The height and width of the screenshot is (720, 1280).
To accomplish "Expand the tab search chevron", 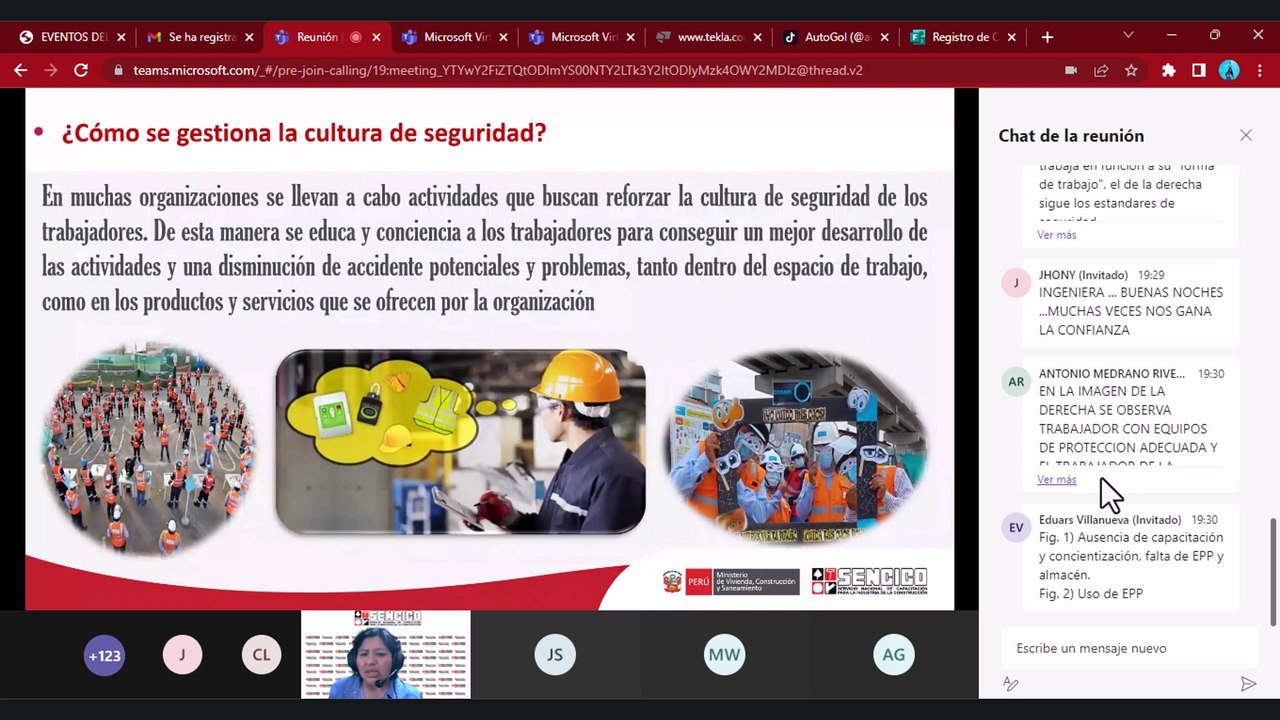I will 1128,35.
